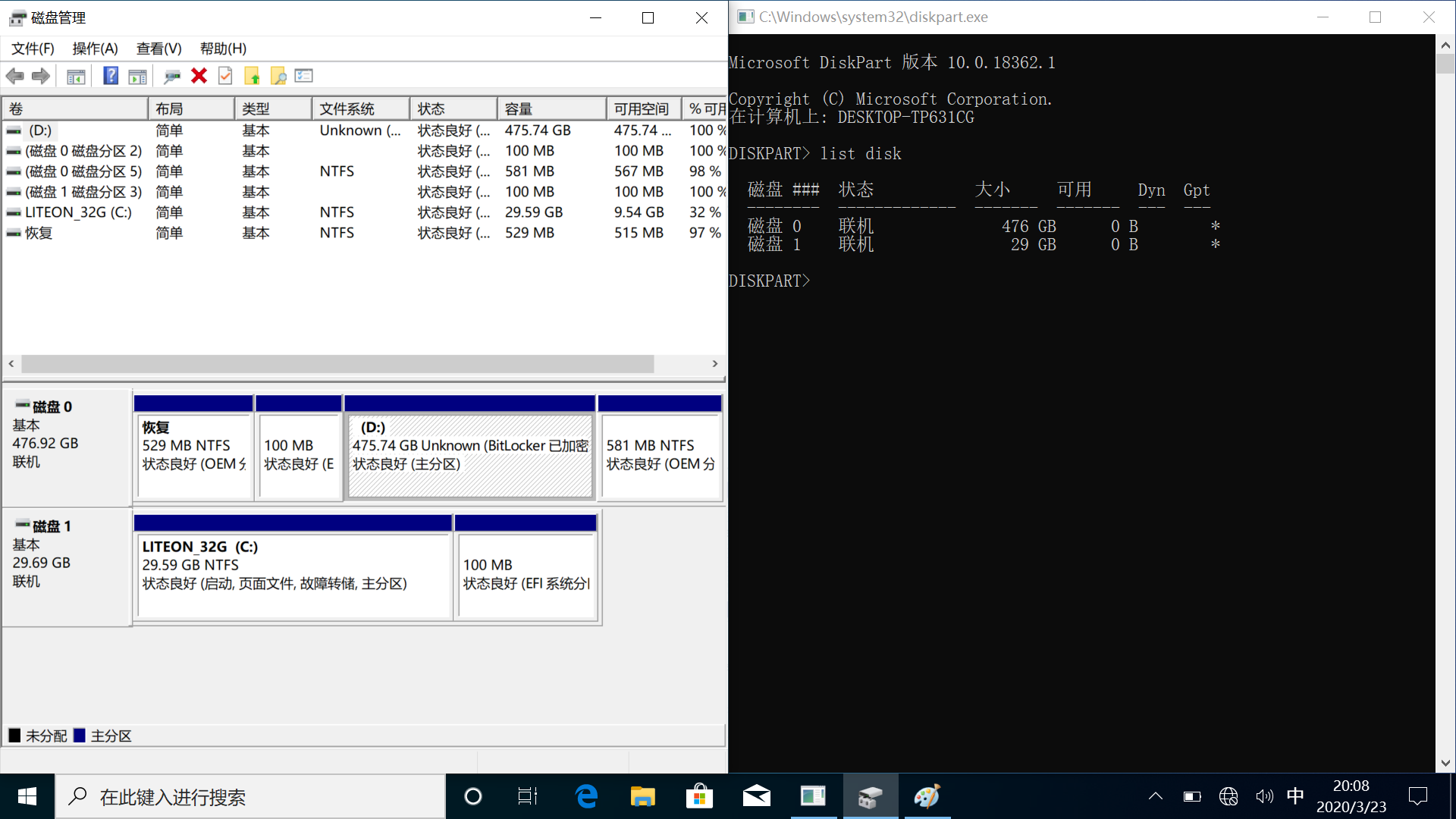Open the 操作(A) menu
1456x819 pixels.
[95, 49]
